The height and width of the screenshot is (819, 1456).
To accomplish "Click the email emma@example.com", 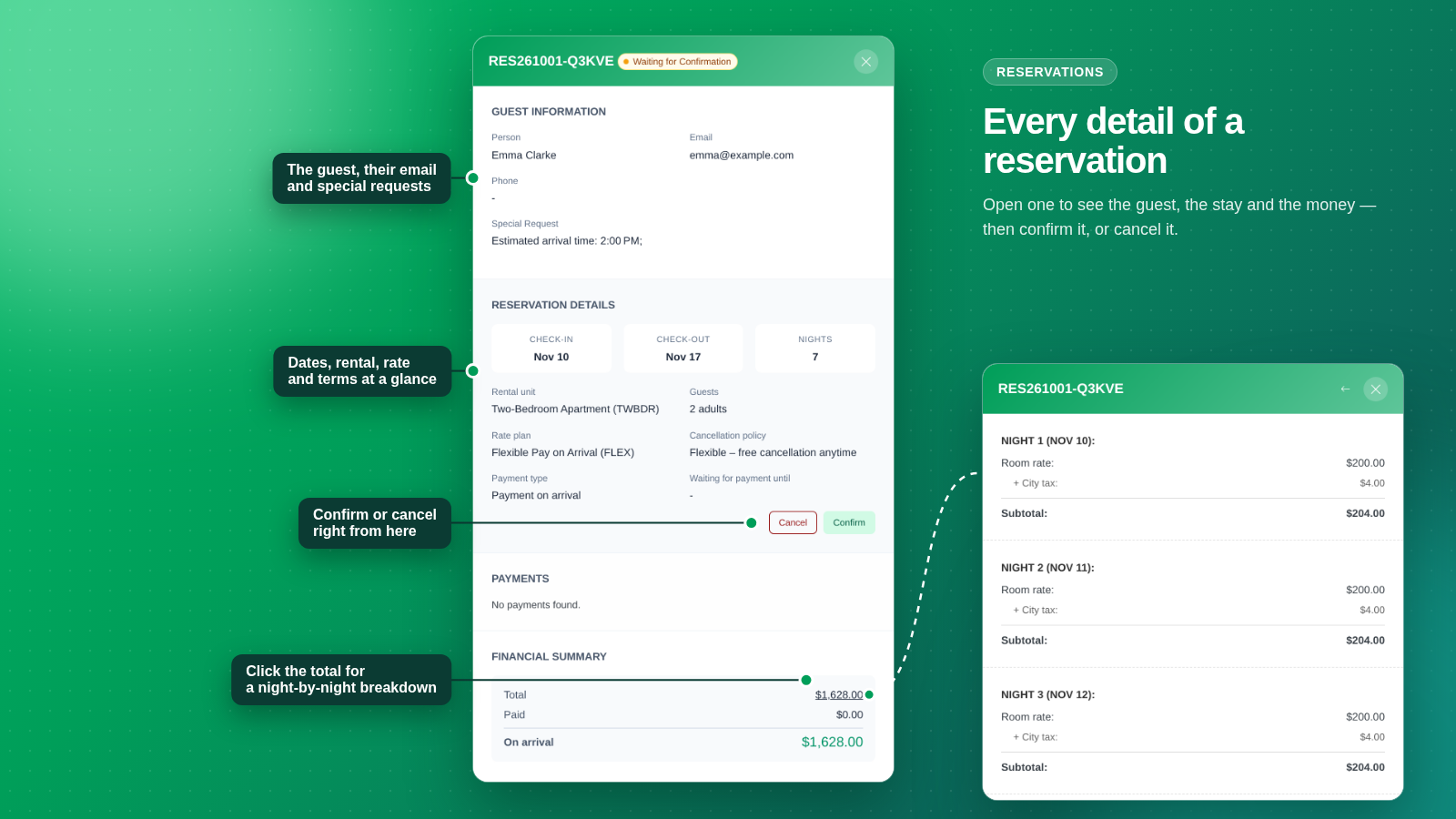I will pos(741,156).
